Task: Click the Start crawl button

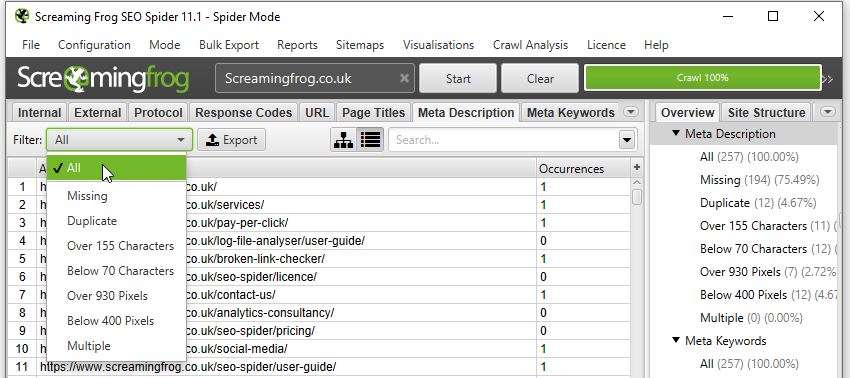Action: tap(458, 79)
